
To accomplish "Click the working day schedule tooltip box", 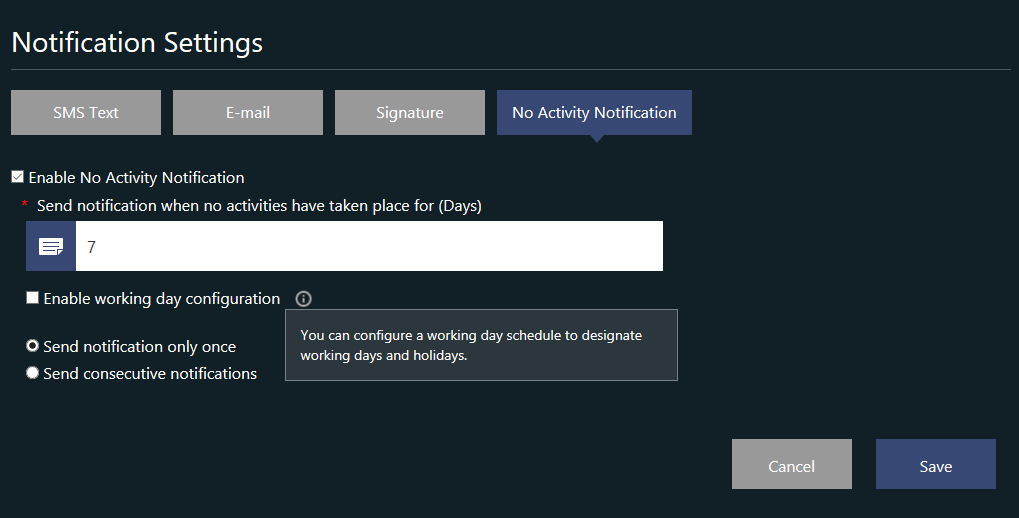I will point(482,345).
